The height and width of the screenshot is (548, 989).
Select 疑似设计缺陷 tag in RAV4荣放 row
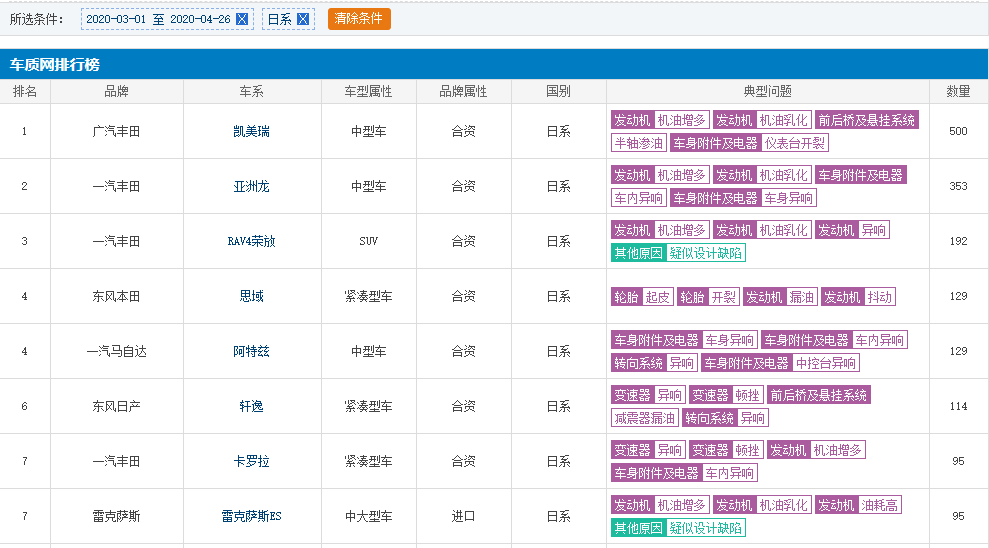[x=706, y=253]
